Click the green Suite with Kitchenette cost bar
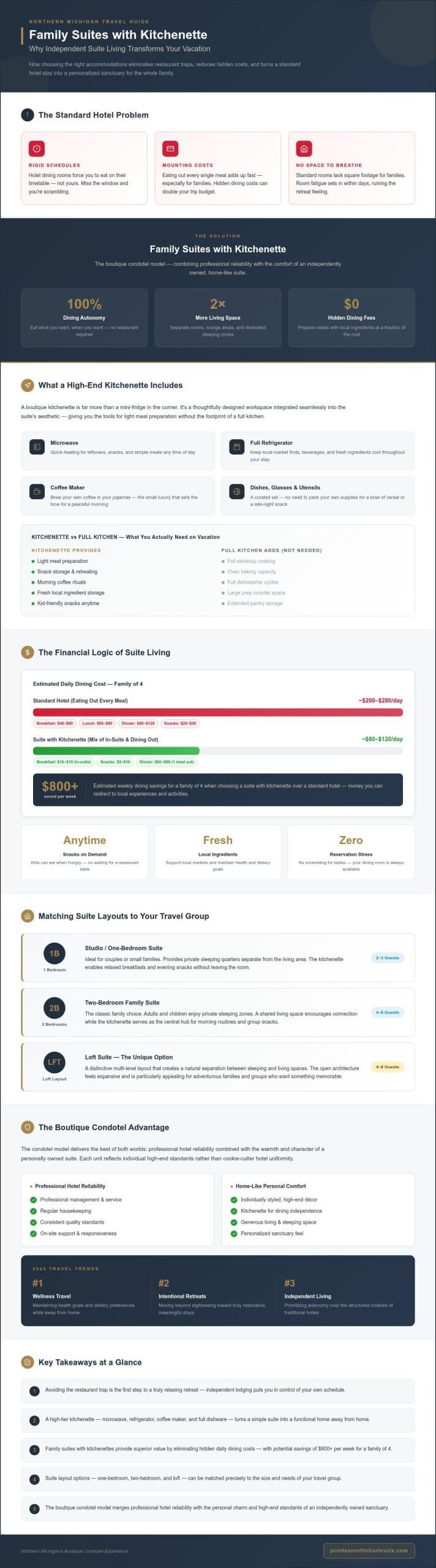The width and height of the screenshot is (436, 1568). point(116,751)
